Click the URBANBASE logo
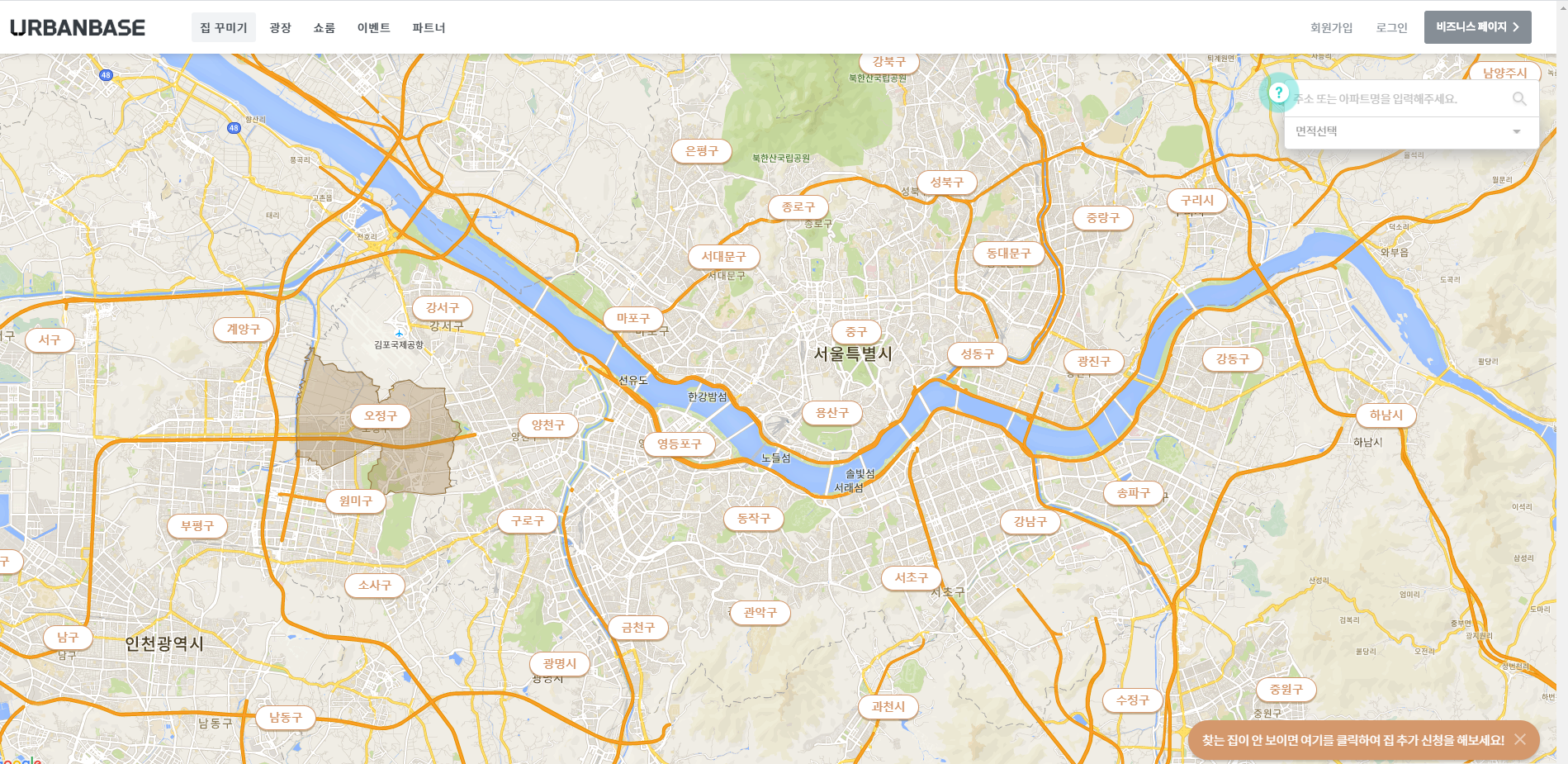 tap(78, 27)
